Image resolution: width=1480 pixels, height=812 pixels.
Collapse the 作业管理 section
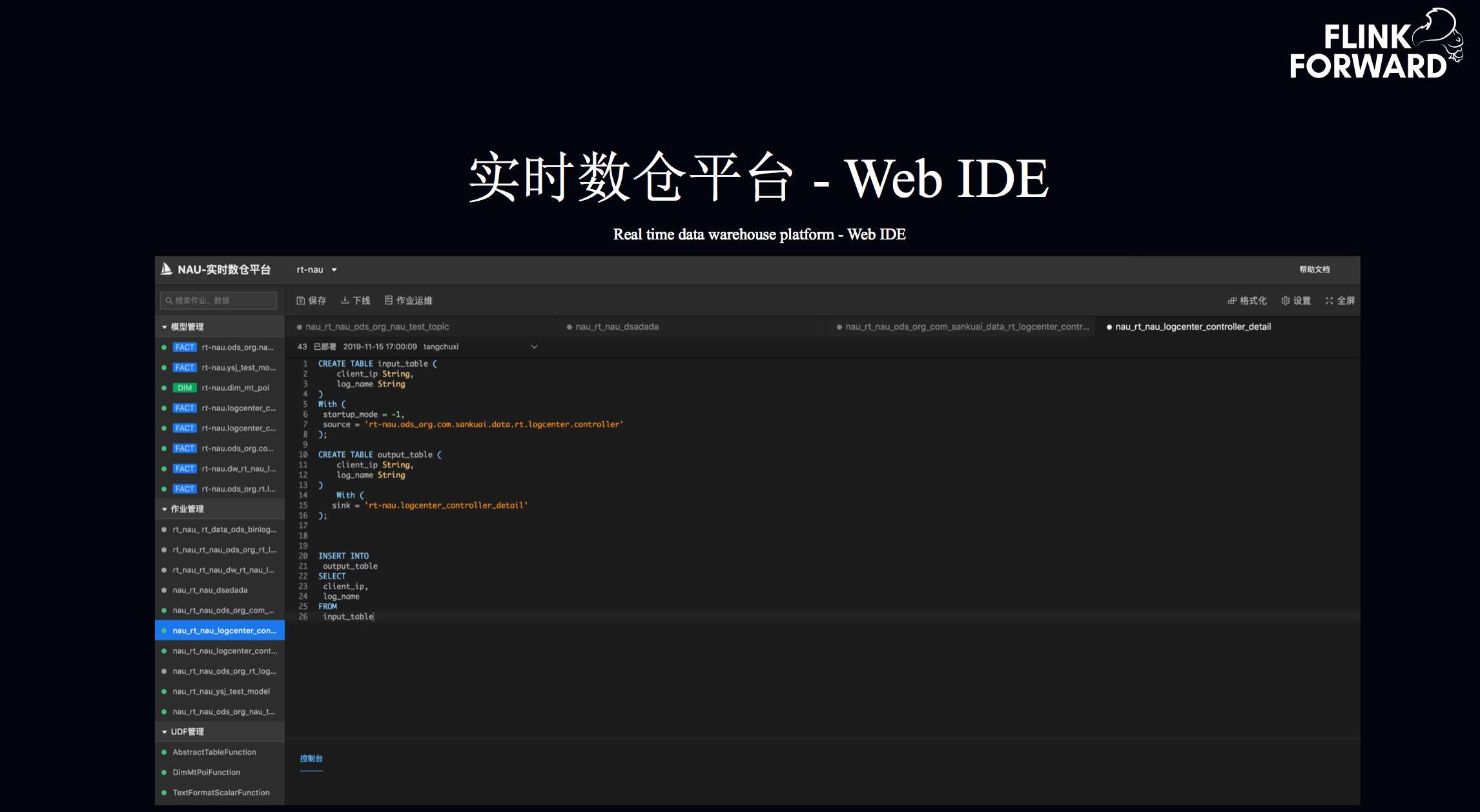pyautogui.click(x=165, y=509)
